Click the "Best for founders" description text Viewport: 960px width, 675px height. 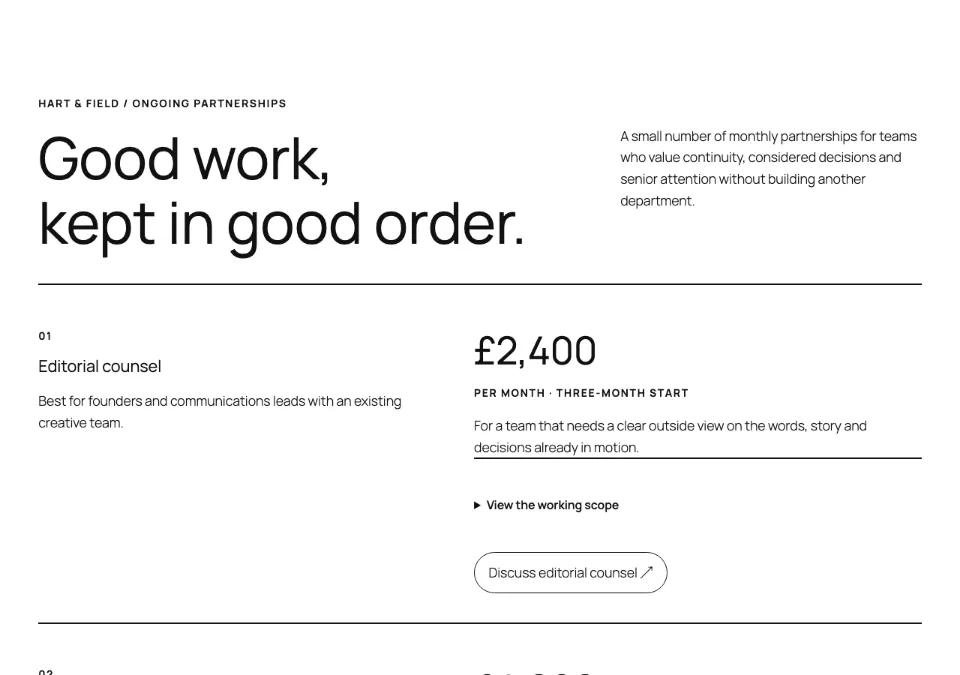pyautogui.click(x=220, y=412)
